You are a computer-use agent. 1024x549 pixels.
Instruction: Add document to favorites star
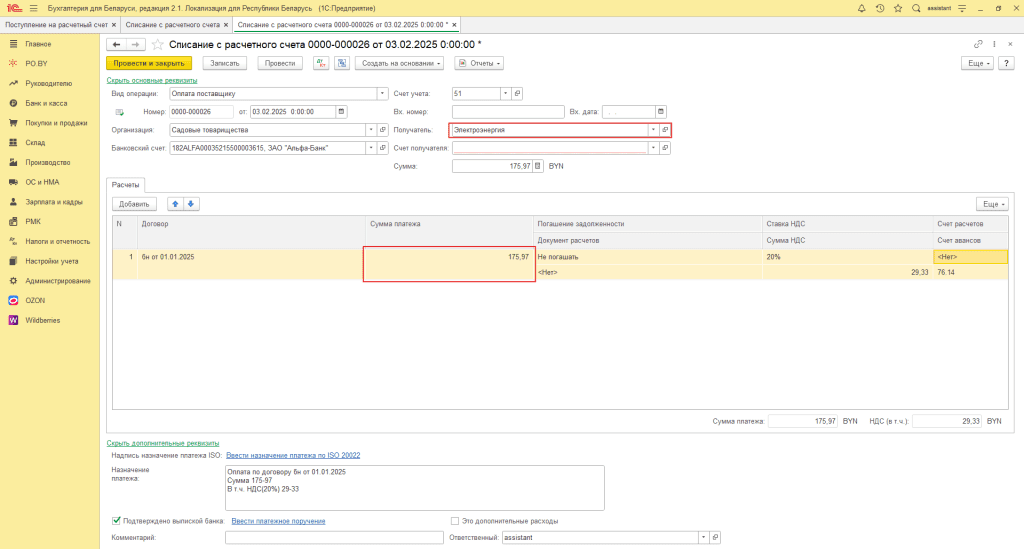click(157, 44)
